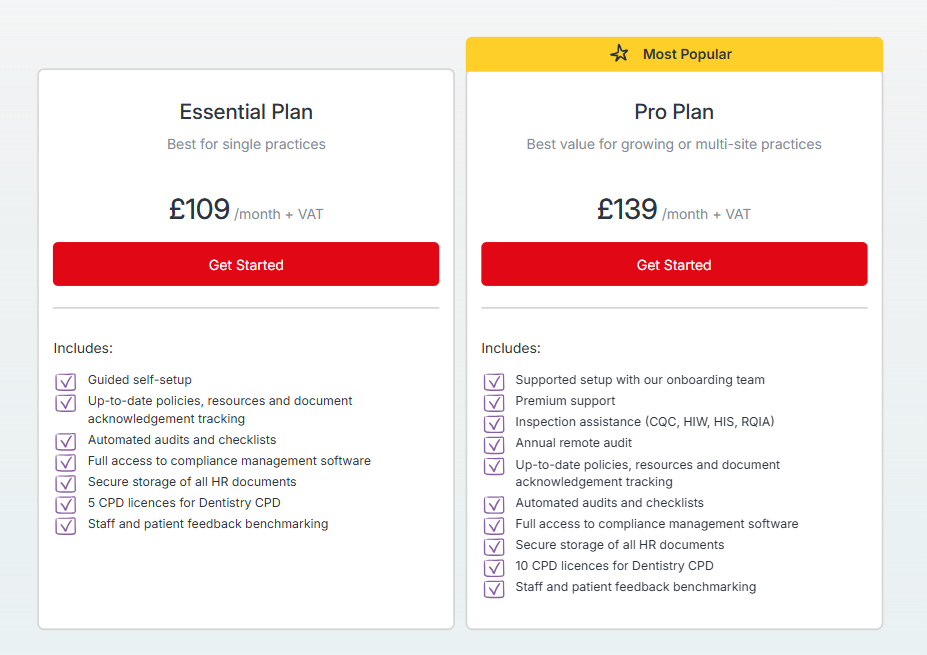Click checkmark beside Annual remote audit
This screenshot has width=927, height=655.
click(x=494, y=445)
